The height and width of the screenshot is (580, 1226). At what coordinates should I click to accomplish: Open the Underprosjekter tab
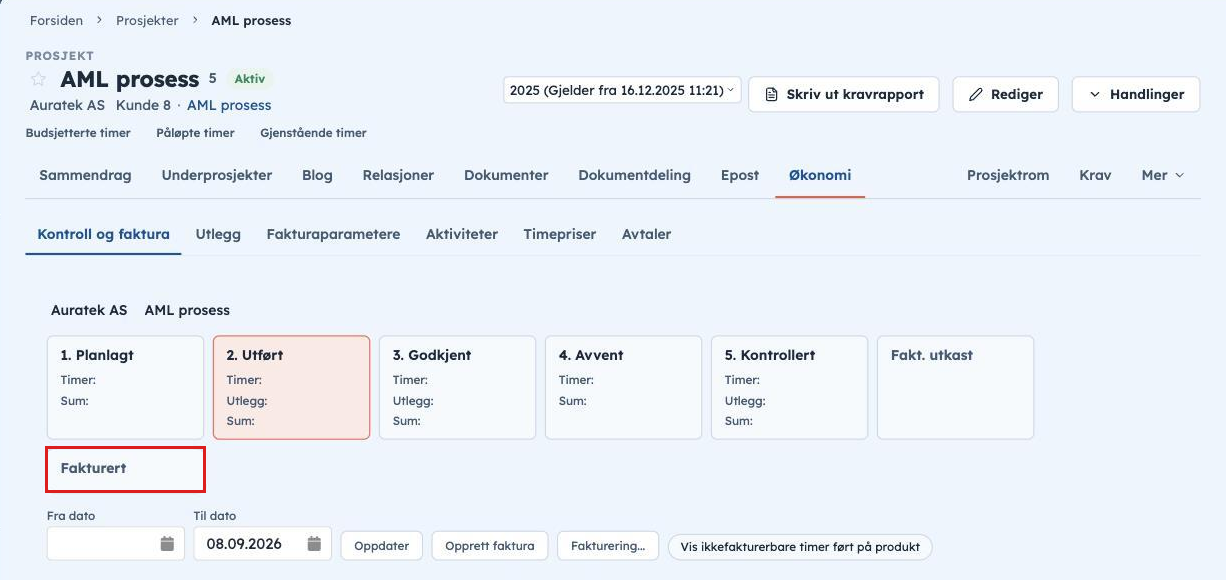[217, 175]
